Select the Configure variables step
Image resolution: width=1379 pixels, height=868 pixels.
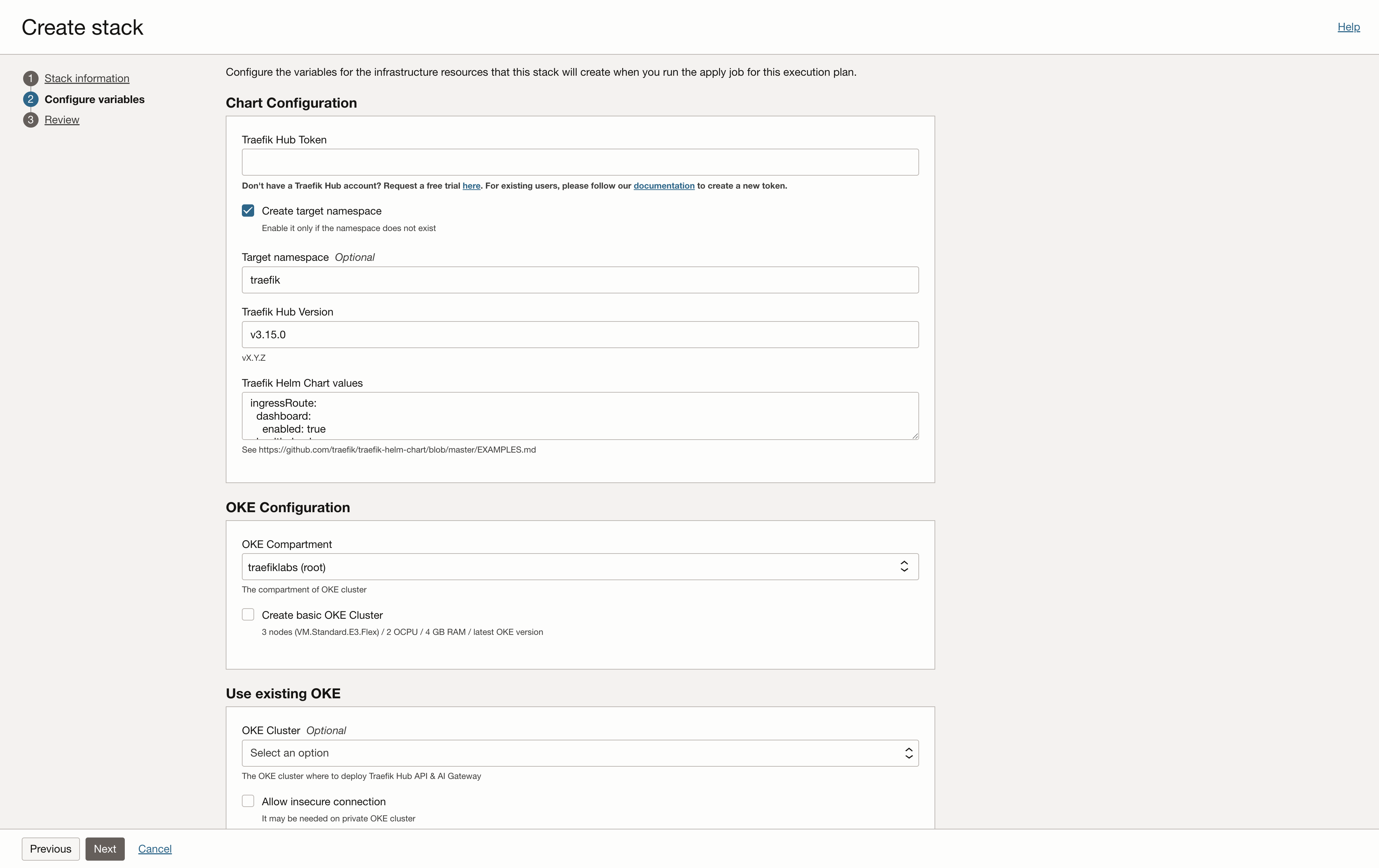tap(95, 99)
